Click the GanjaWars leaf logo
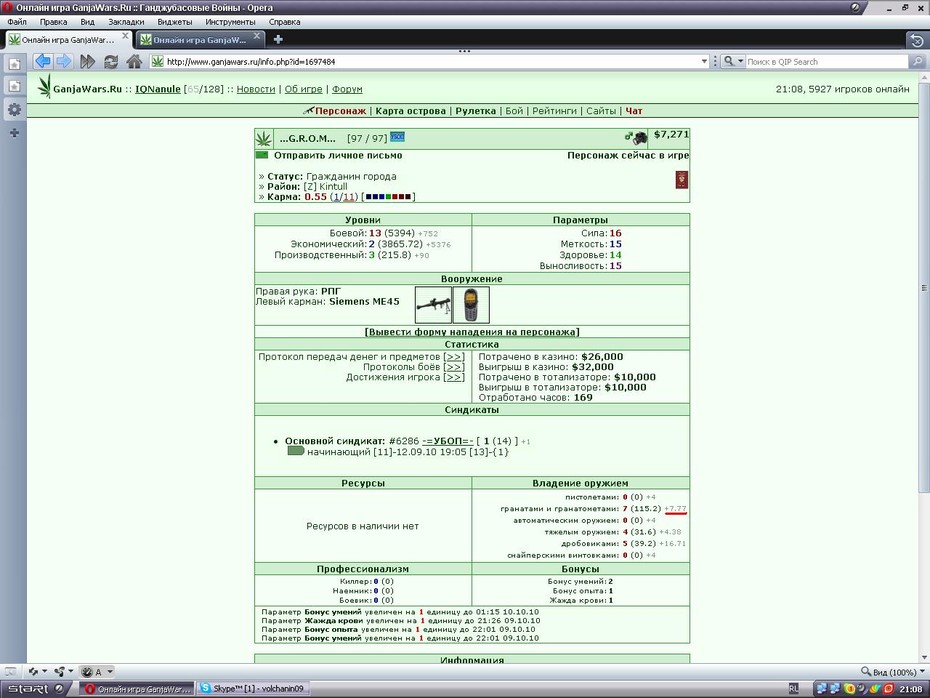The width and height of the screenshot is (930, 698). click(x=44, y=87)
